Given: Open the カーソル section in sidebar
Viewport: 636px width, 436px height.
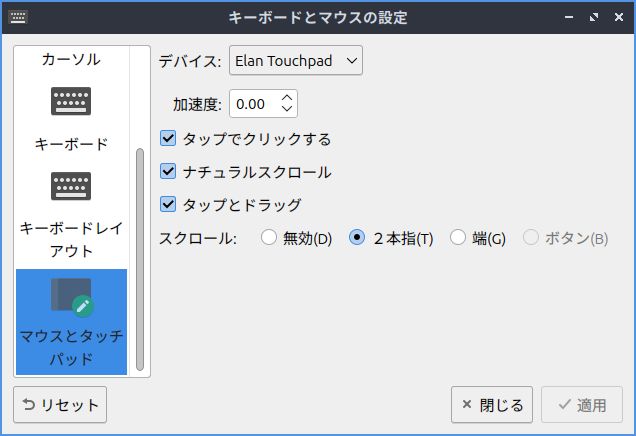Looking at the screenshot, I should [71, 60].
